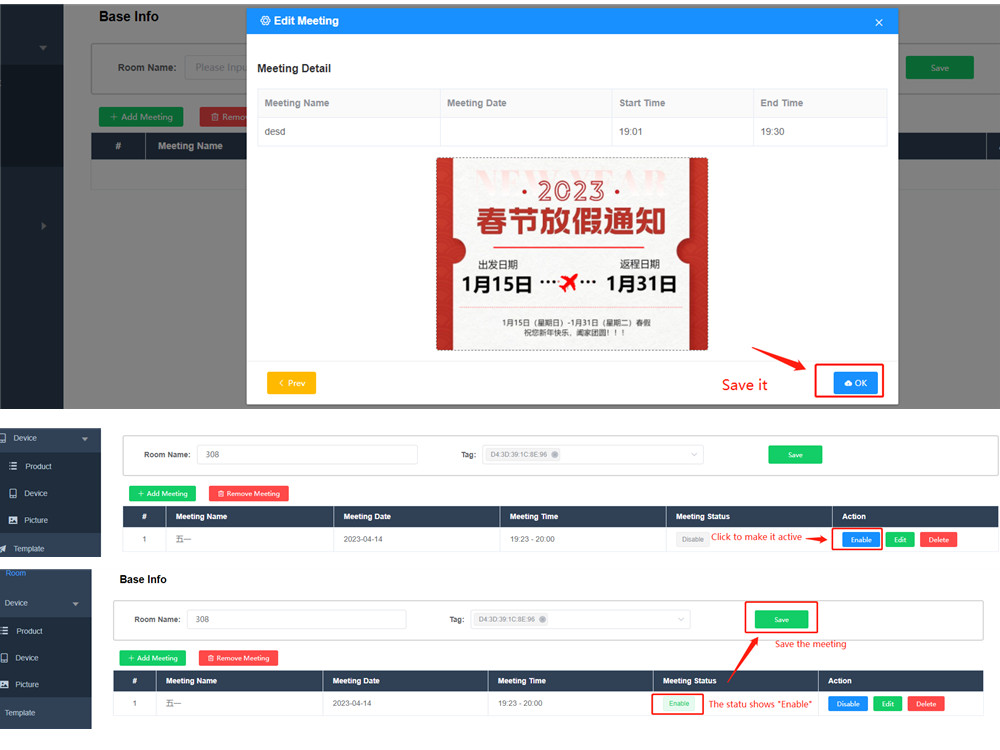Click the grey Disable status tag
Screen dimensions: 1000x750
tap(692, 540)
